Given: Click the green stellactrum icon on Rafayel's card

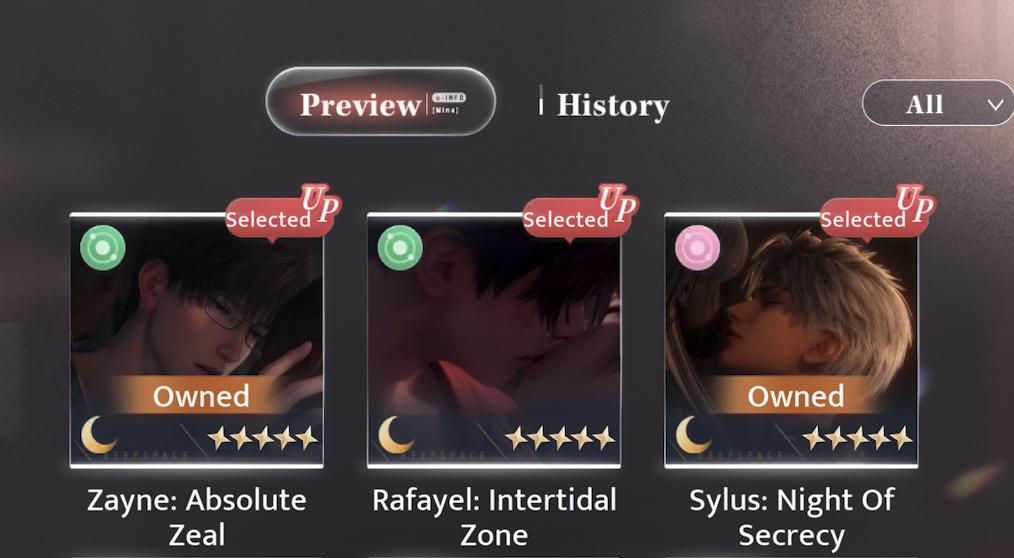Looking at the screenshot, I should point(400,248).
